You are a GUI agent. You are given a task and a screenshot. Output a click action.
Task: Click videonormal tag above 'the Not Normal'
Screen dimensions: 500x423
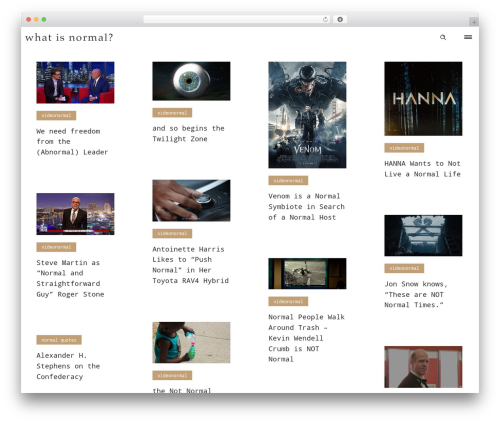click(x=172, y=375)
